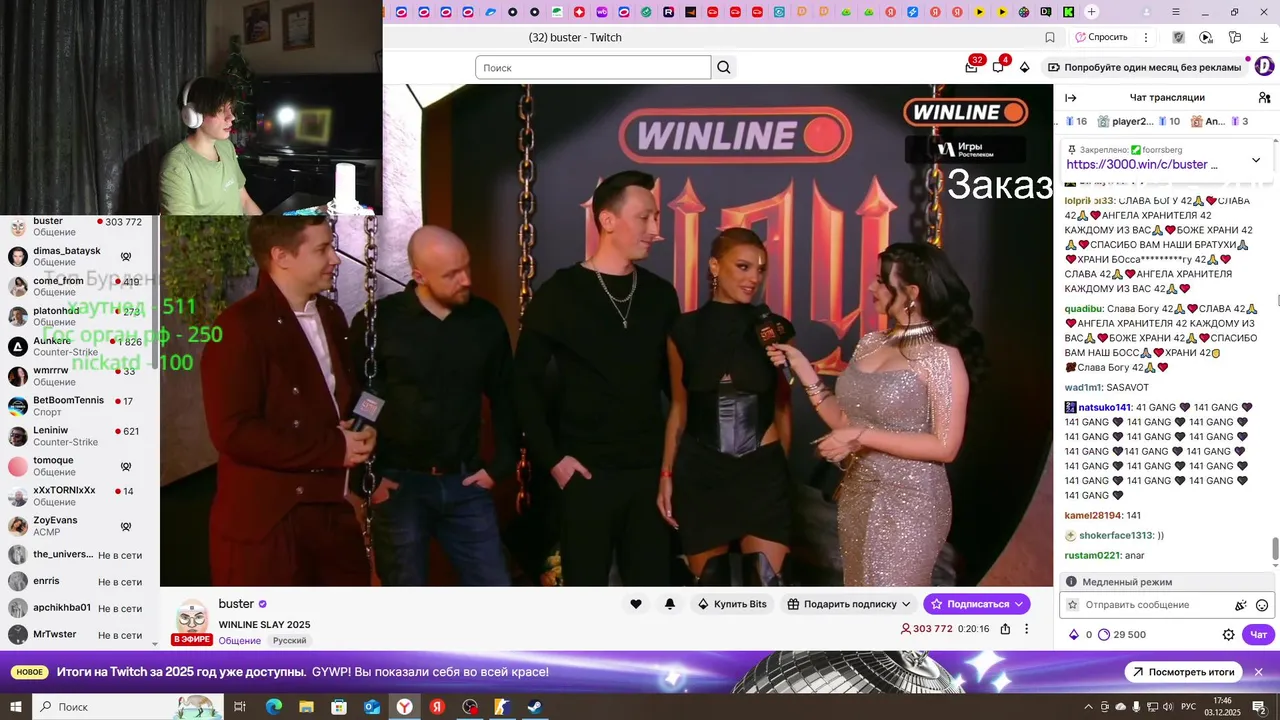Image resolution: width=1280 pixels, height=720 pixels.
Task: Open Yandex Browser in the taskbar
Action: coord(404,707)
